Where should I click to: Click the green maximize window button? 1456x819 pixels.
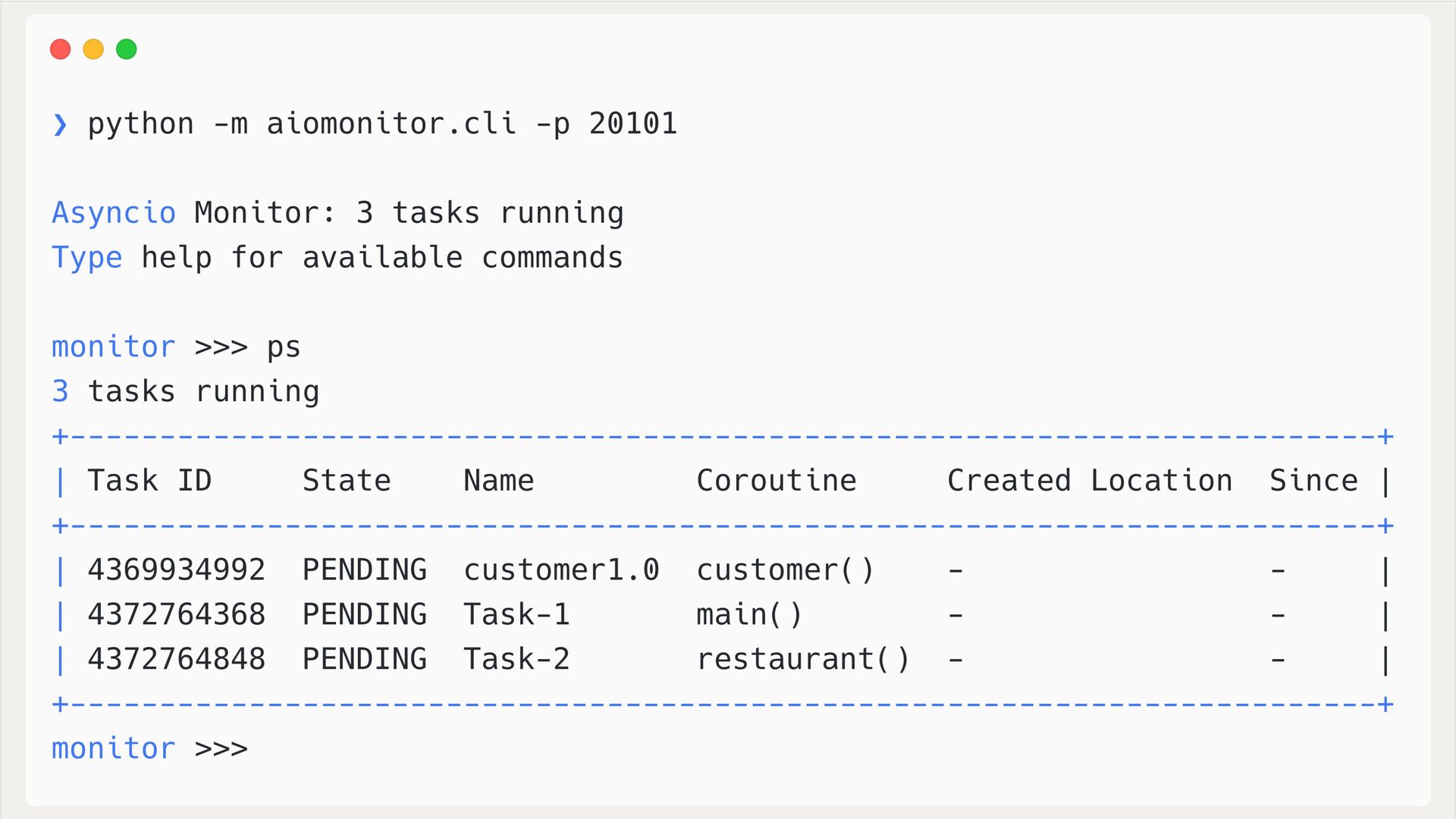127,49
